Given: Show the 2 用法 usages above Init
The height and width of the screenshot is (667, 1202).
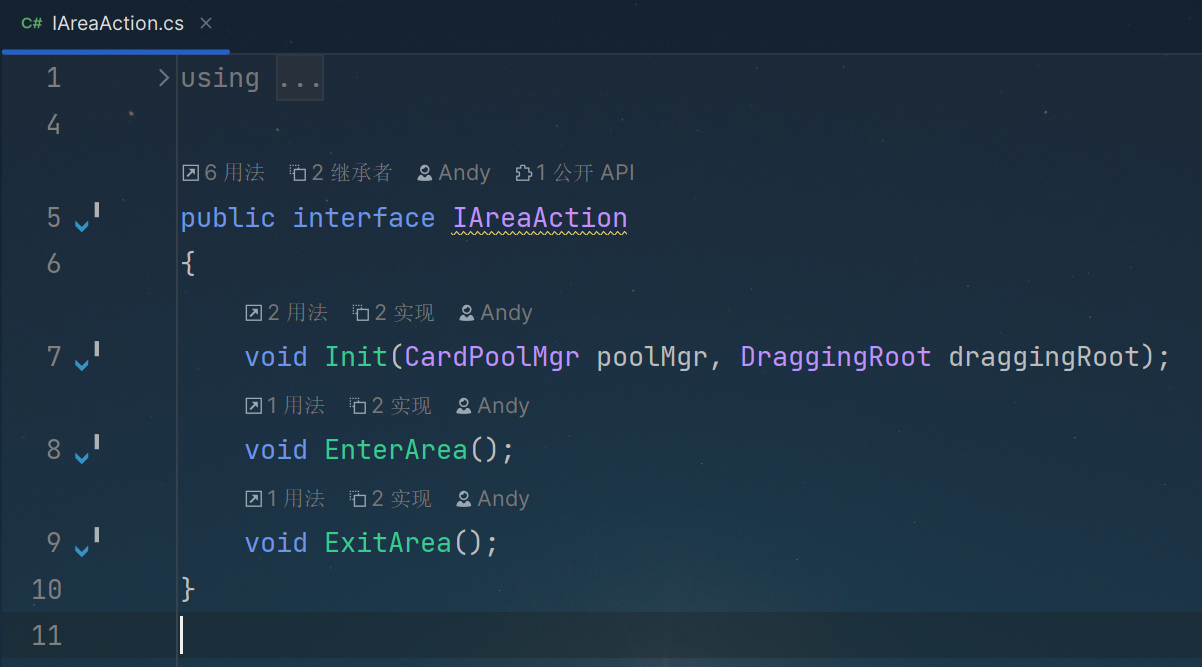Looking at the screenshot, I should [x=287, y=313].
